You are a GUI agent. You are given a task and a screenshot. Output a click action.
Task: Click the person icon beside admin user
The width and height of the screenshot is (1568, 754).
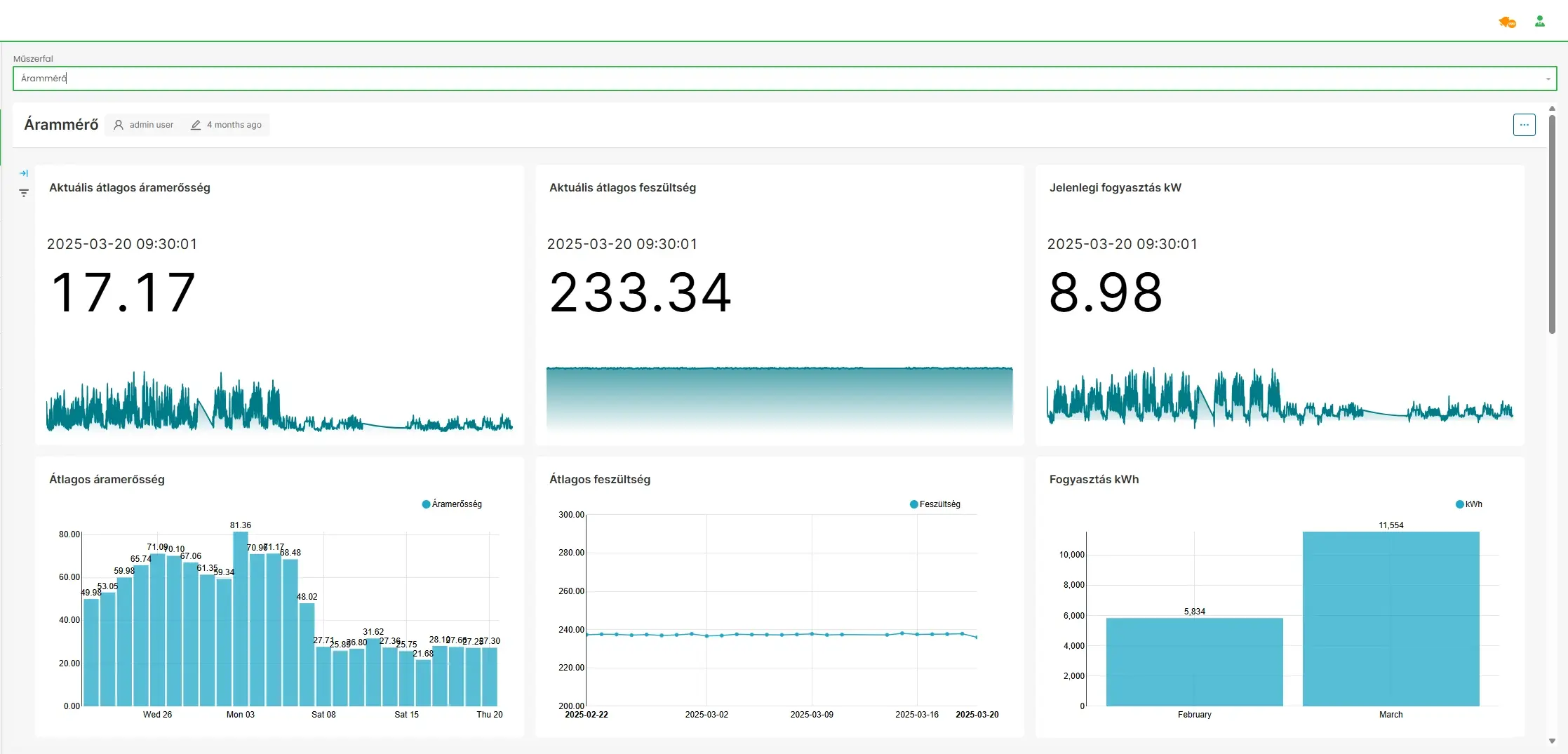119,125
